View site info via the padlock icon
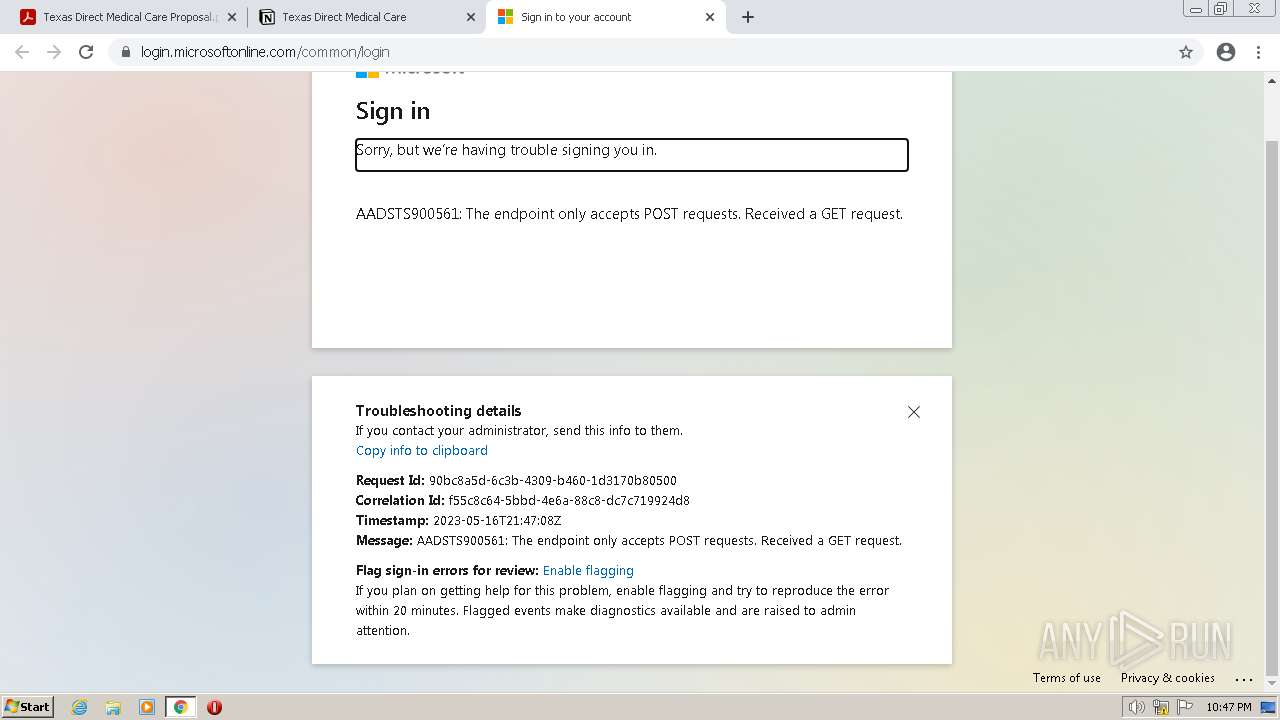This screenshot has width=1280, height=720. point(126,52)
